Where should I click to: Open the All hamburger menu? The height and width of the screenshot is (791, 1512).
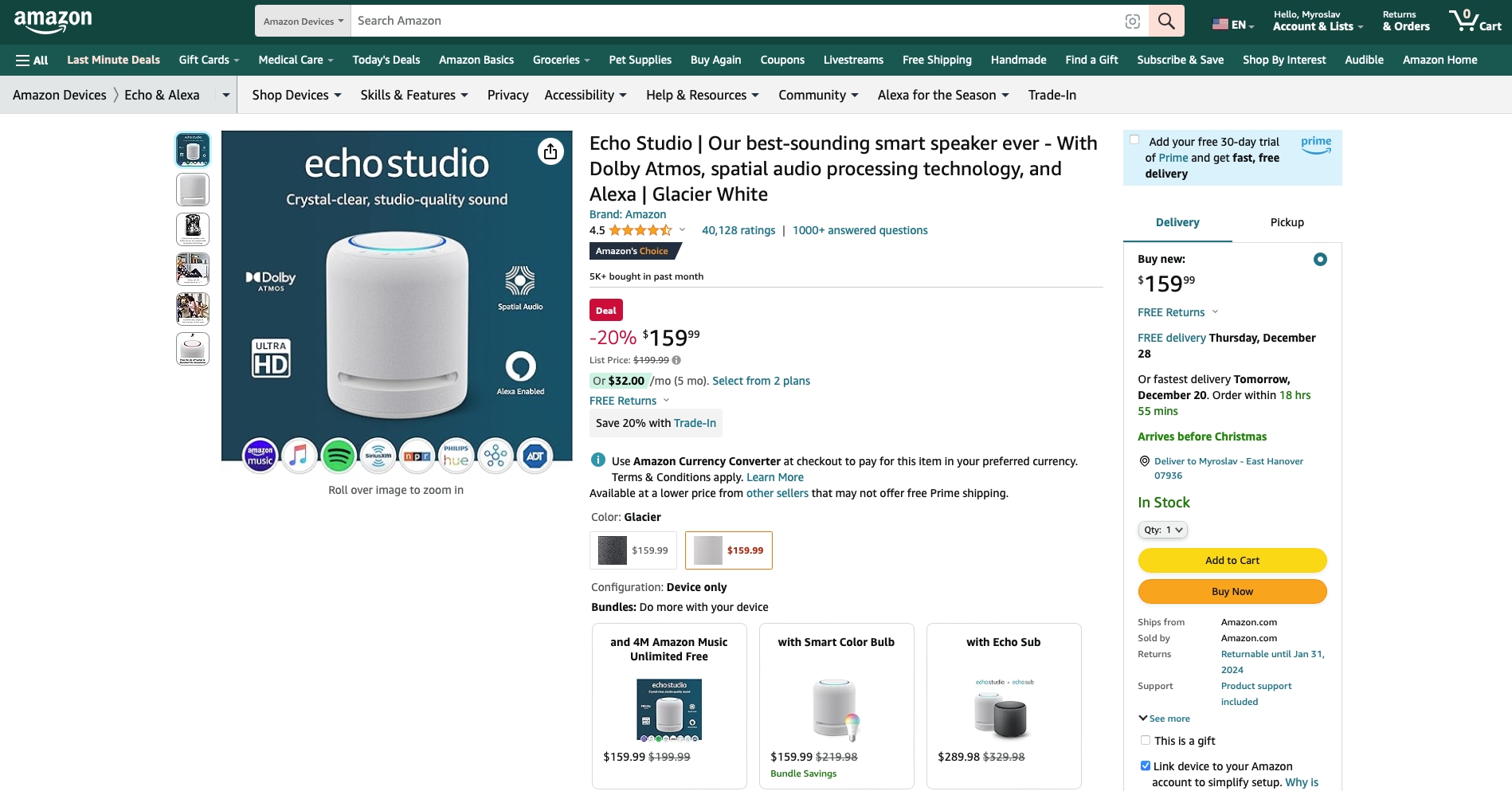[32, 60]
